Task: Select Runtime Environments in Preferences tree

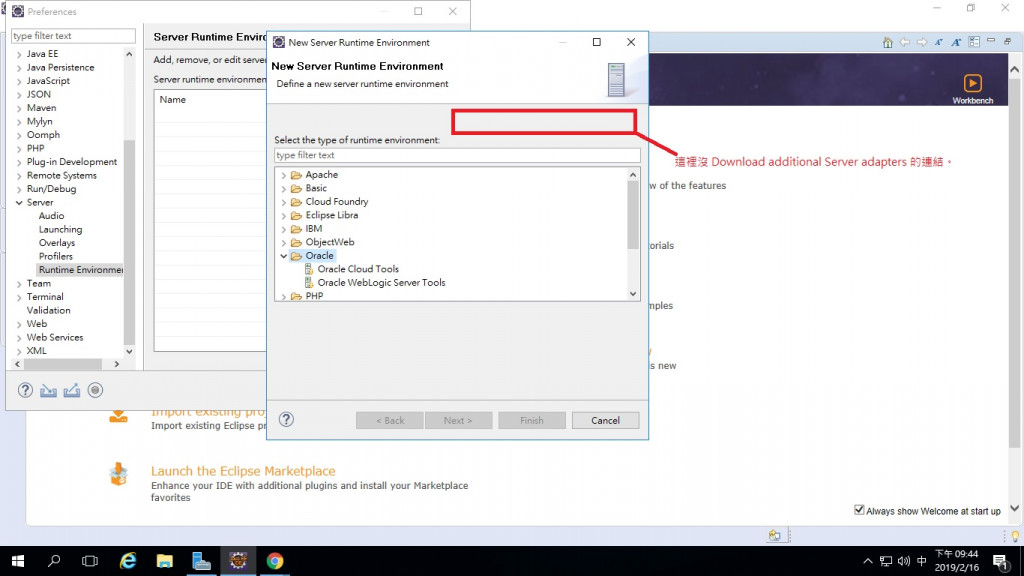Action: point(80,270)
